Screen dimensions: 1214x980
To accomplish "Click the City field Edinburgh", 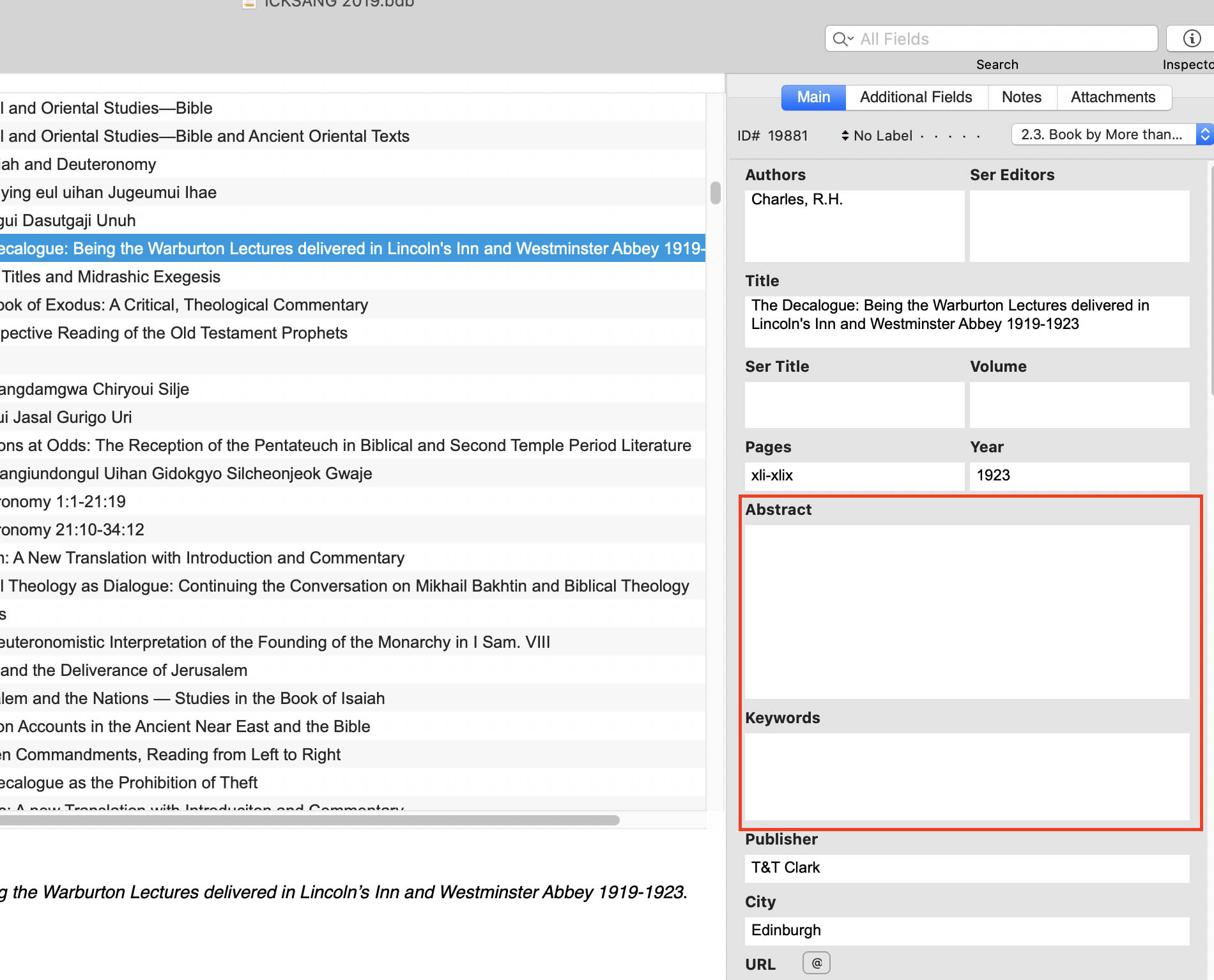I will tap(967, 931).
